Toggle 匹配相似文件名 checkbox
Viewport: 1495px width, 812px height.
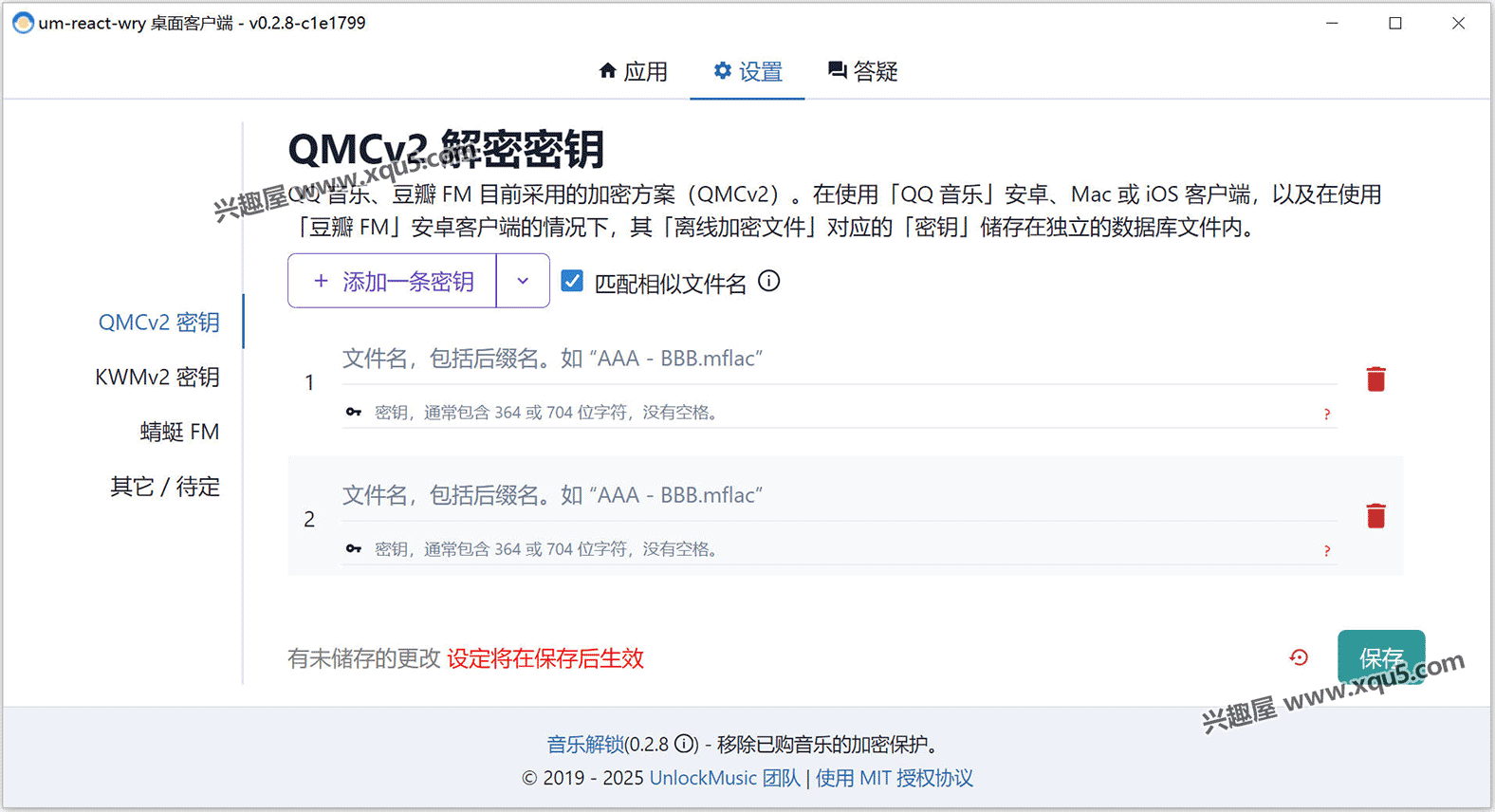click(572, 281)
